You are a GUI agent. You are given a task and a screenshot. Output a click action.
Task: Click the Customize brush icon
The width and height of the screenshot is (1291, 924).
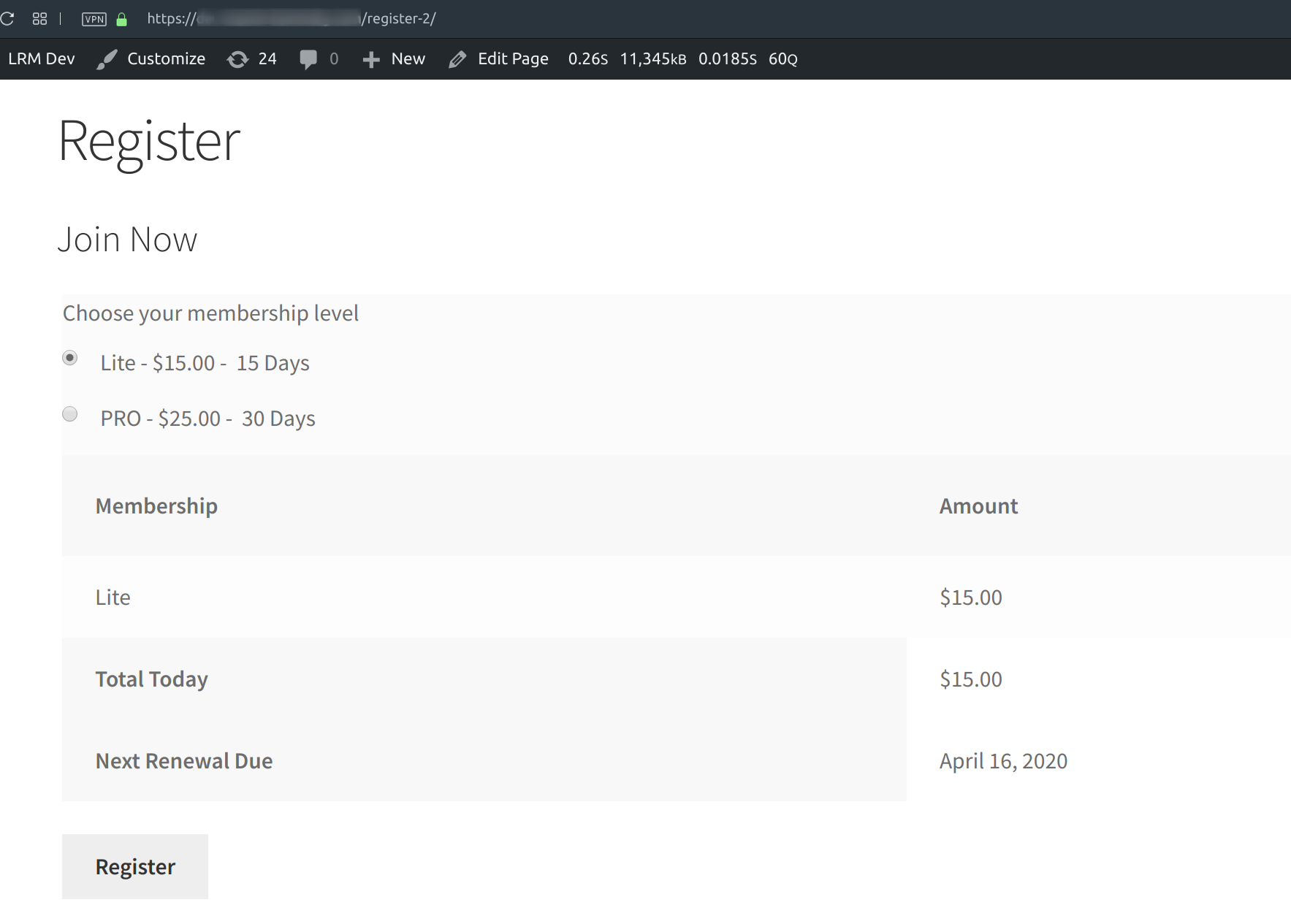click(107, 58)
